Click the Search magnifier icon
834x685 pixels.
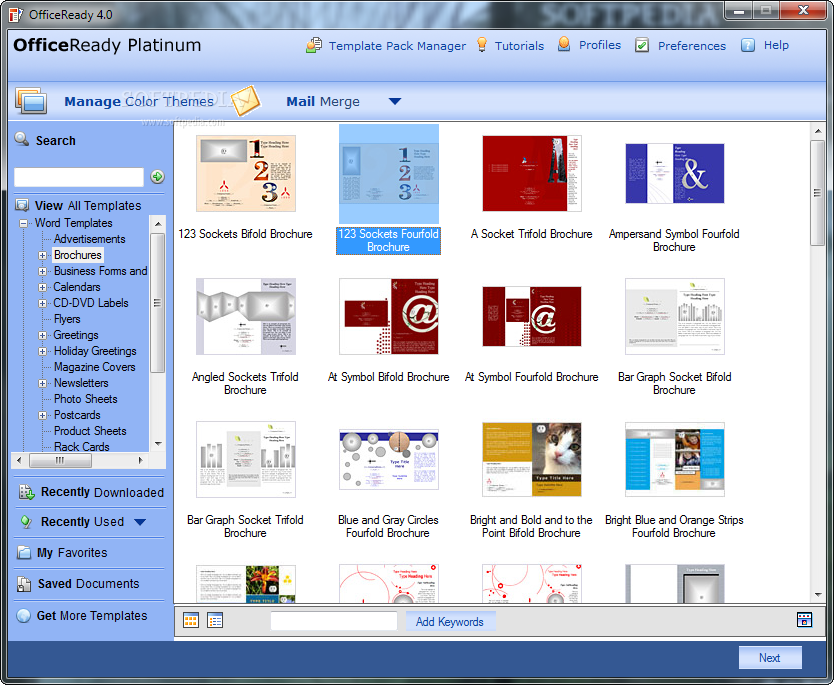(x=22, y=139)
